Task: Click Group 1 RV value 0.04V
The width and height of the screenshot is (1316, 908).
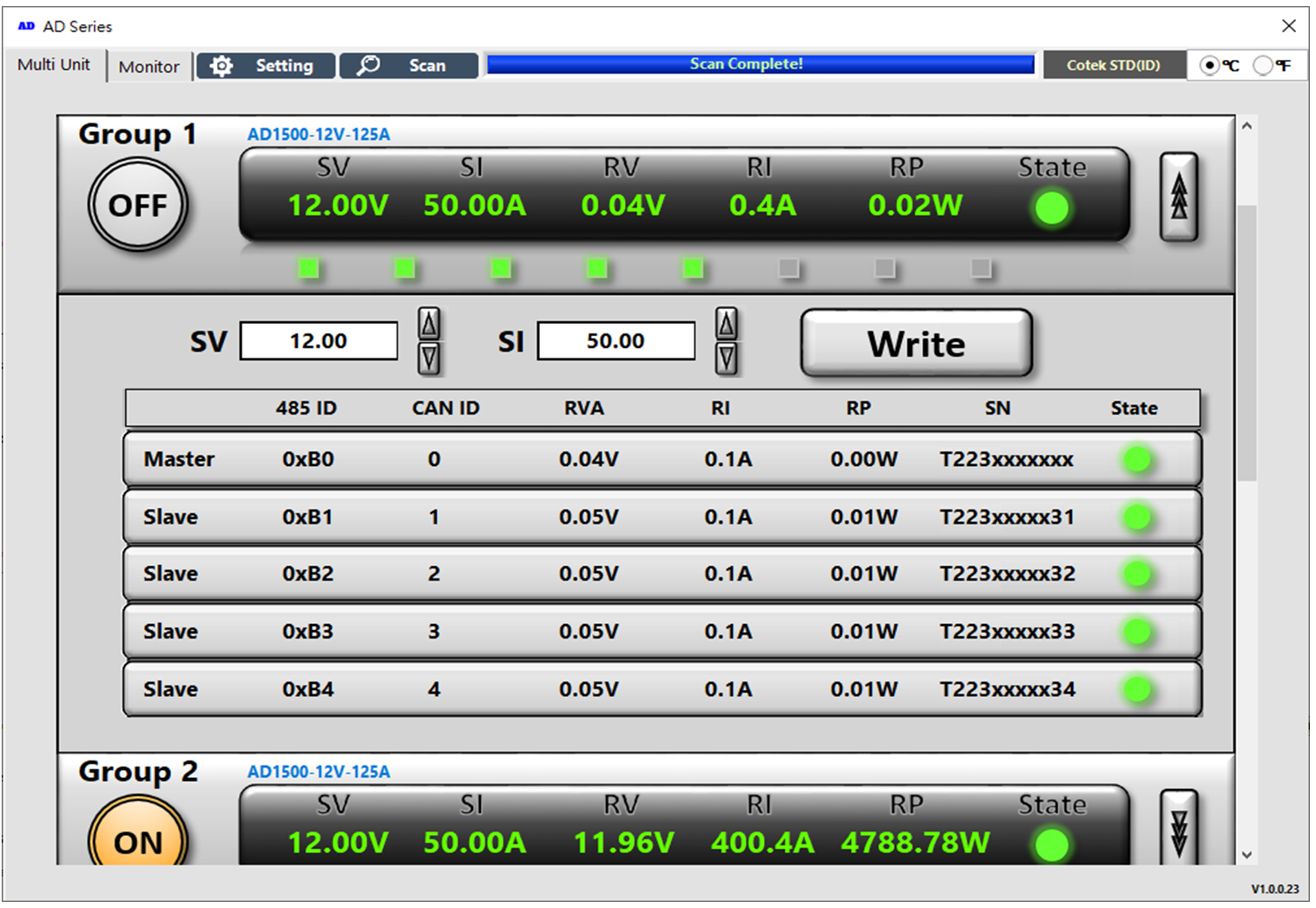Action: tap(623, 206)
